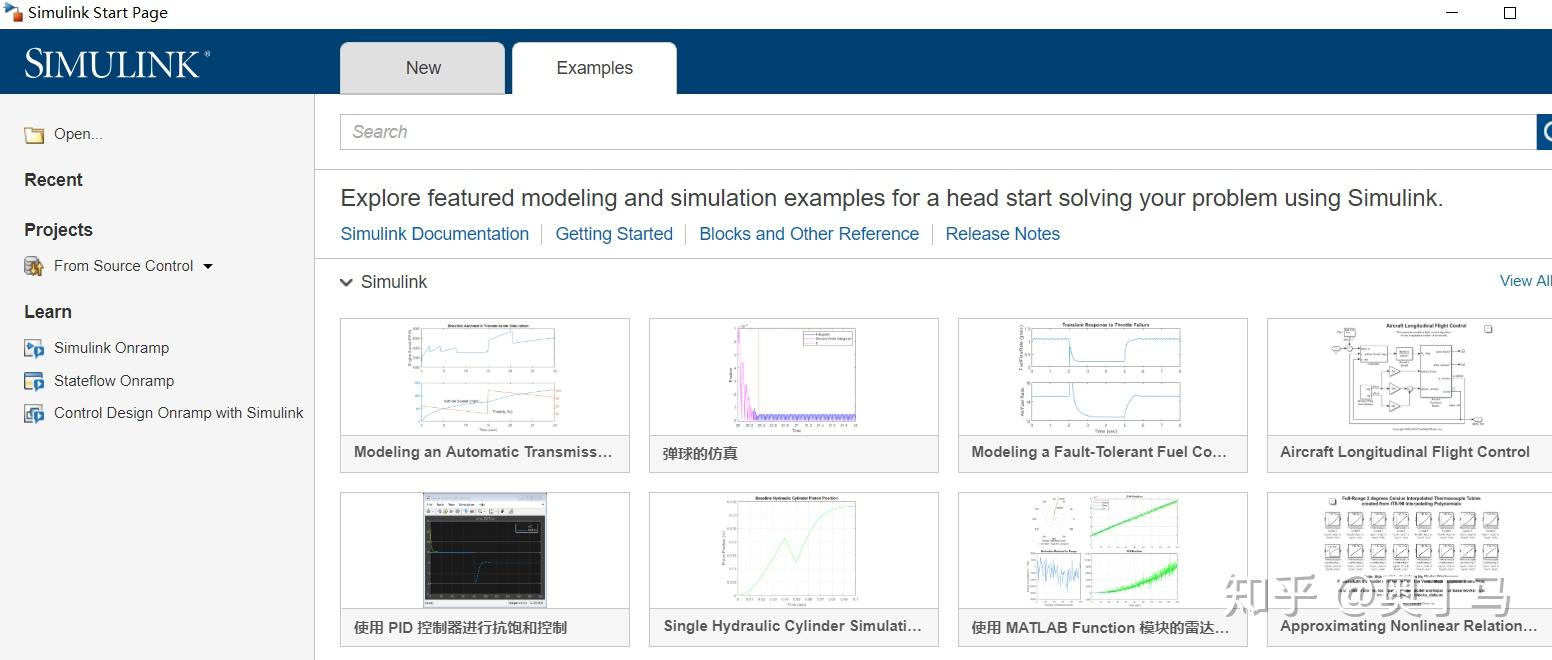Viewport: 1552px width, 660px height.
Task: Click the Getting Started link
Action: coord(614,233)
